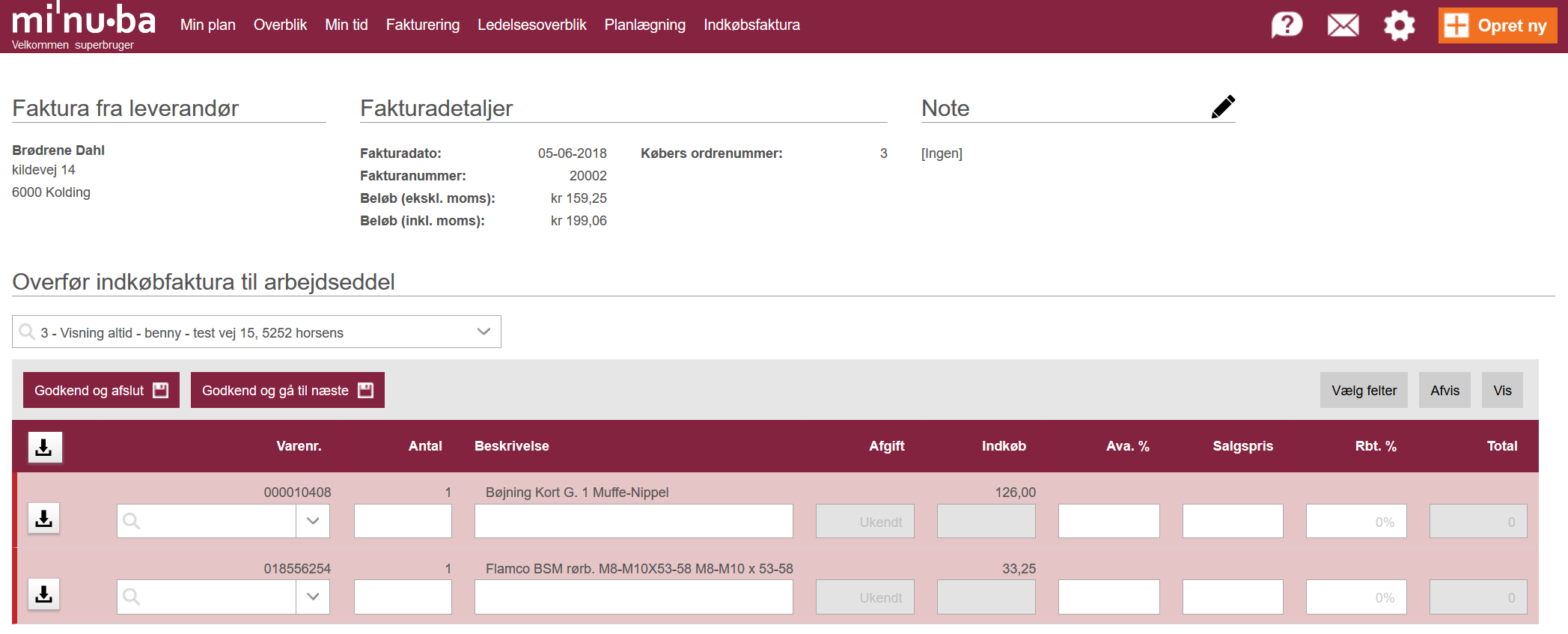Click the Minuba logo
1568x634 pixels.
[84, 20]
